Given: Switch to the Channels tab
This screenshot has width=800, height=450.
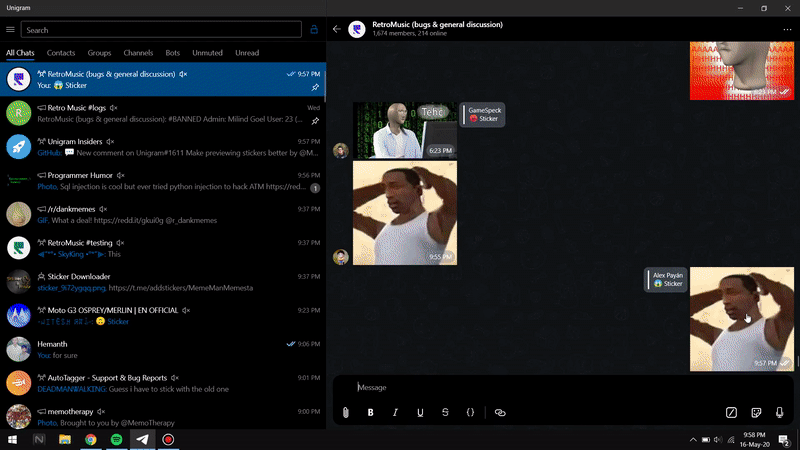Looking at the screenshot, I should (138, 53).
